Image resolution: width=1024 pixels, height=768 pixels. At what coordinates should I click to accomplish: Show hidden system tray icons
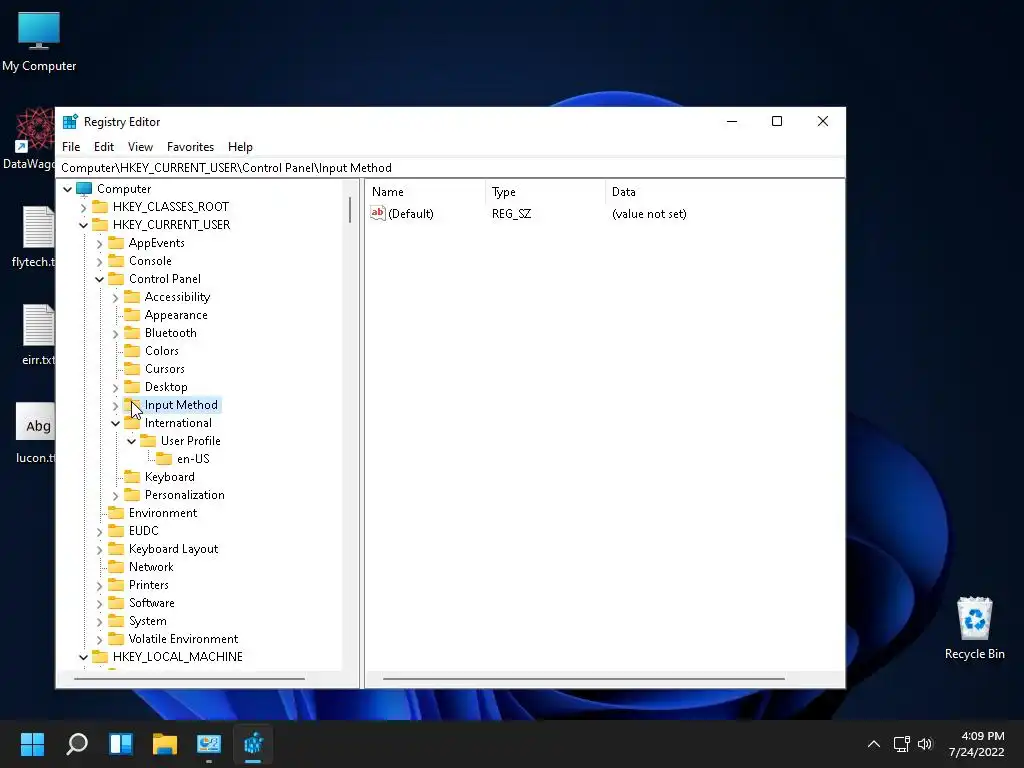click(x=873, y=744)
